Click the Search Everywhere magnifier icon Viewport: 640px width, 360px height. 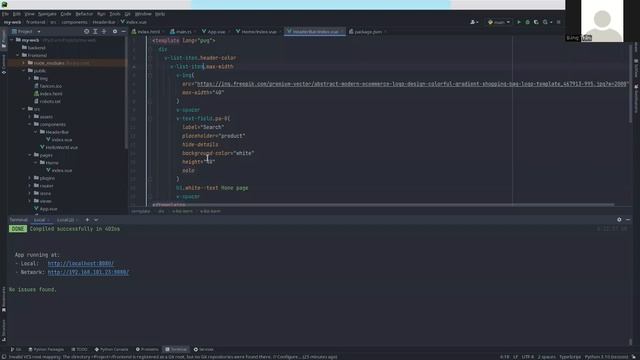pyautogui.click(x=545, y=22)
